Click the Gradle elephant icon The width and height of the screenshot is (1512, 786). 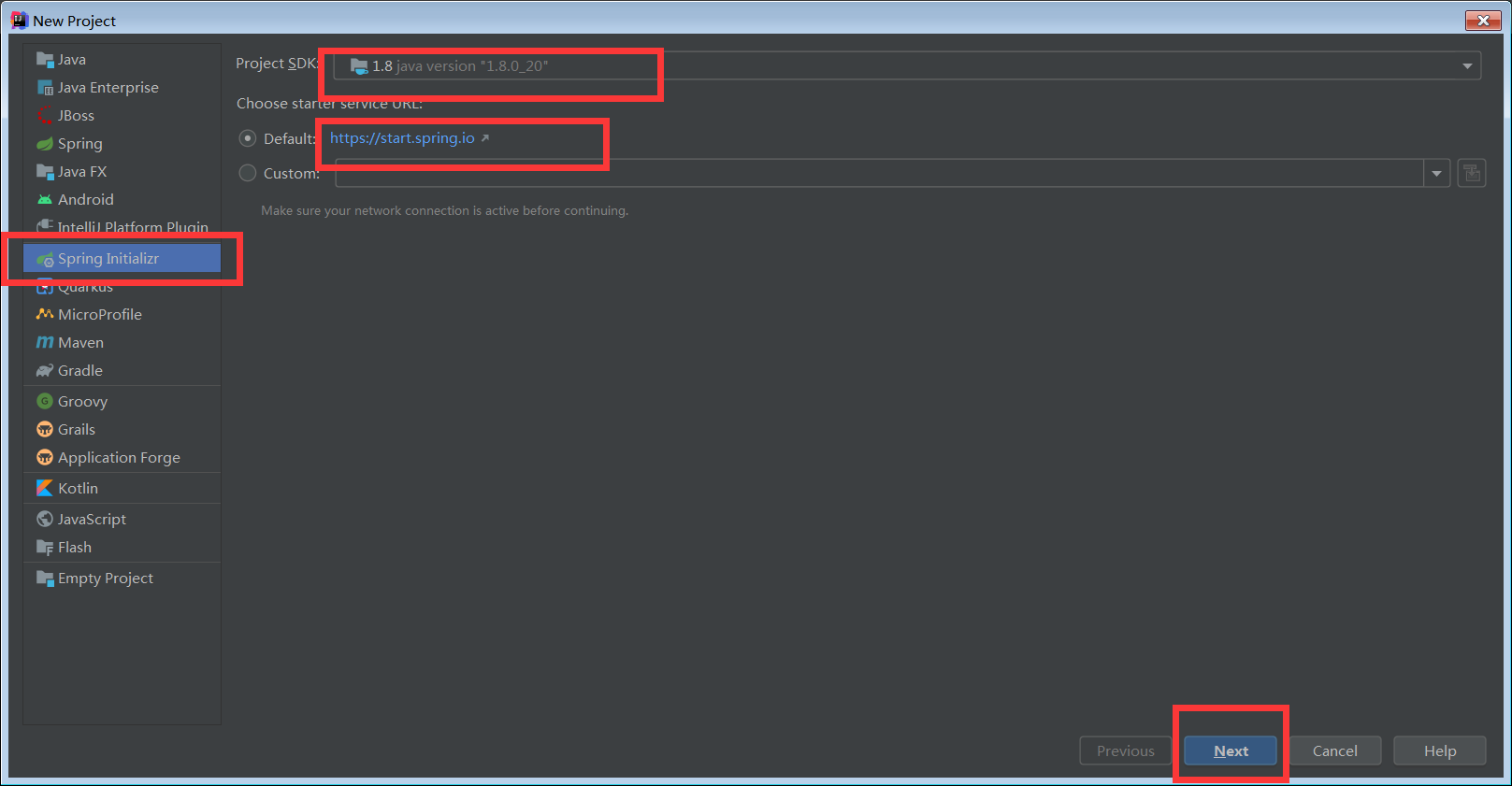45,371
